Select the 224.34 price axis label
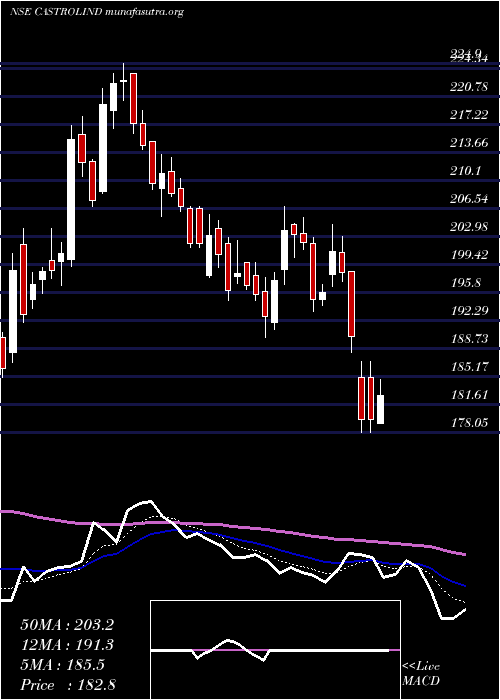This screenshot has height=700, width=500. coord(469,59)
